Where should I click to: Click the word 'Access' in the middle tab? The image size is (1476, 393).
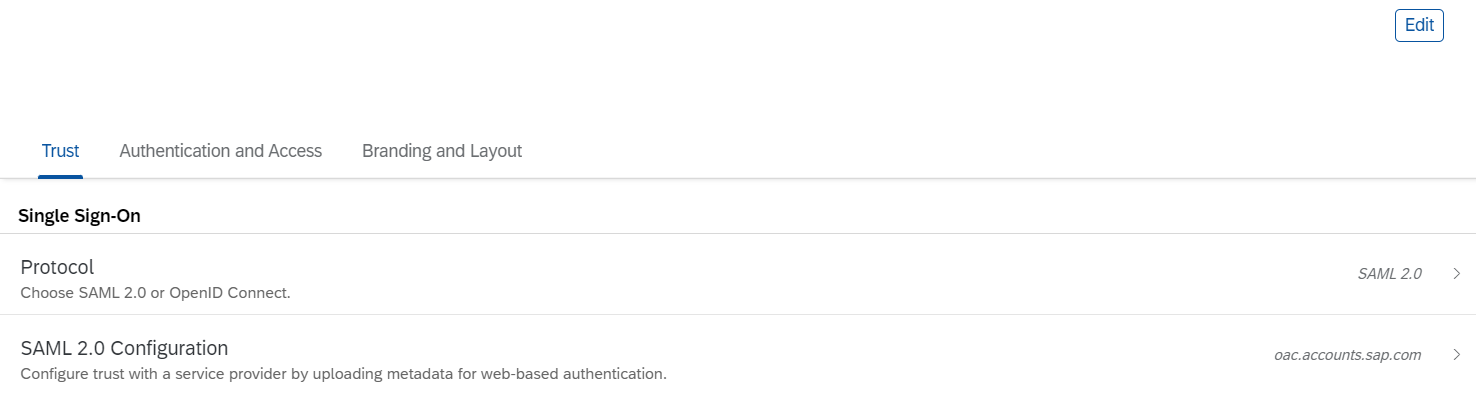coord(295,151)
